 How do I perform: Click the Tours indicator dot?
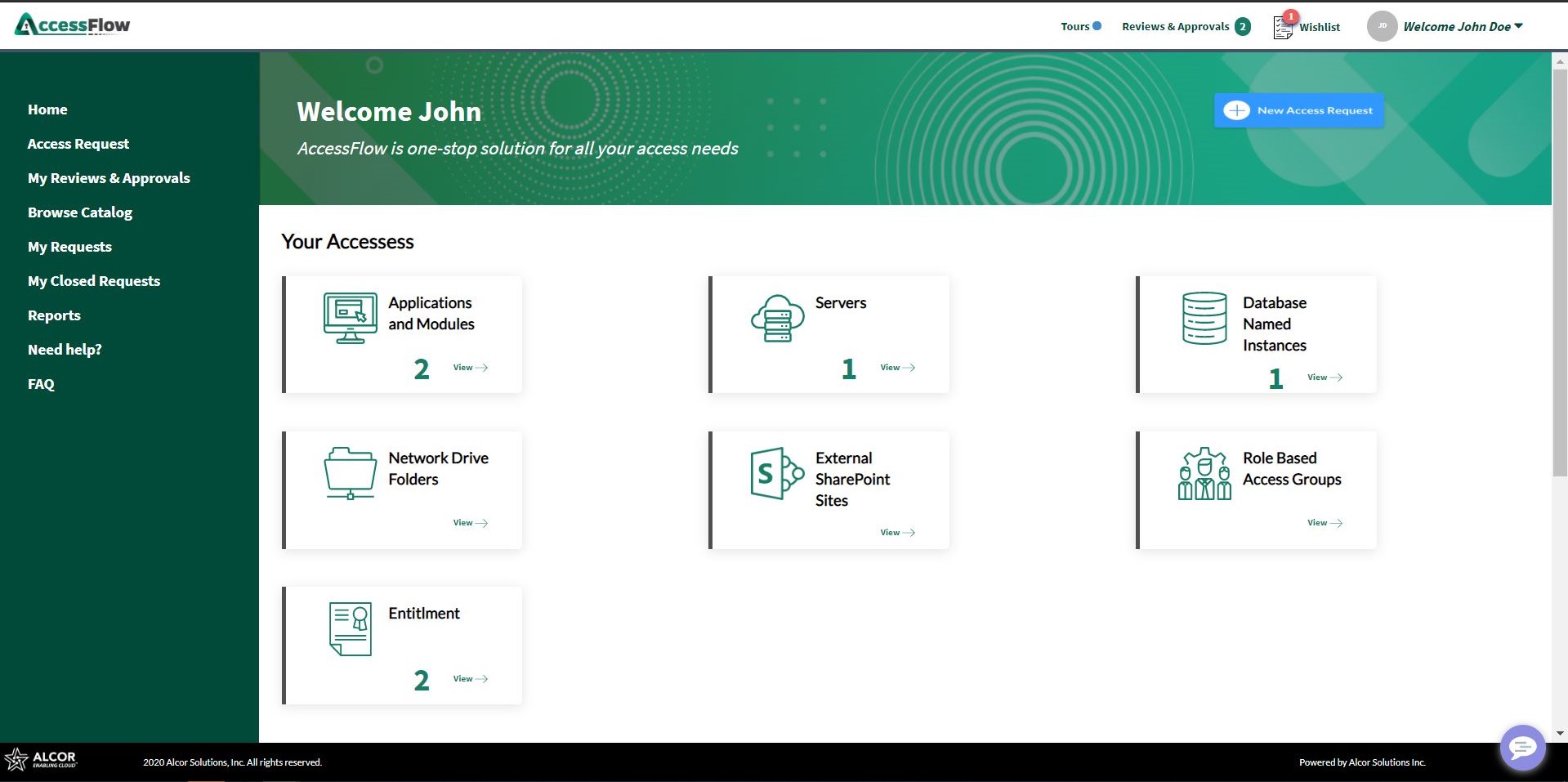click(x=1097, y=25)
